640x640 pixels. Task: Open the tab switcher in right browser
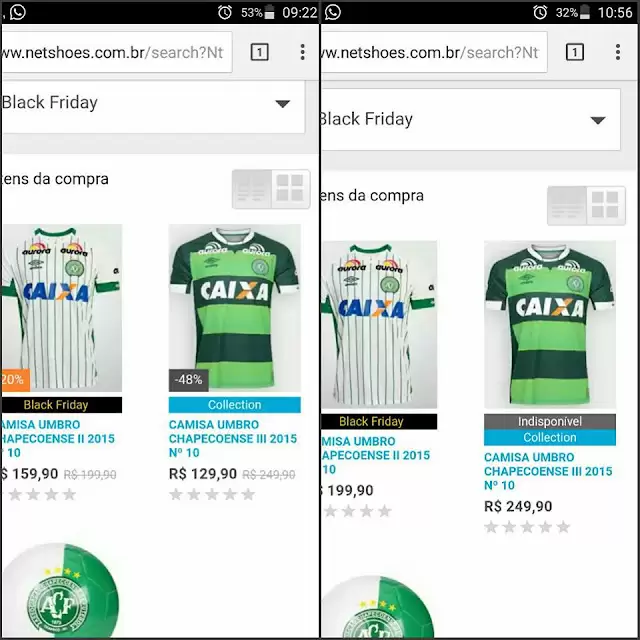tap(575, 52)
